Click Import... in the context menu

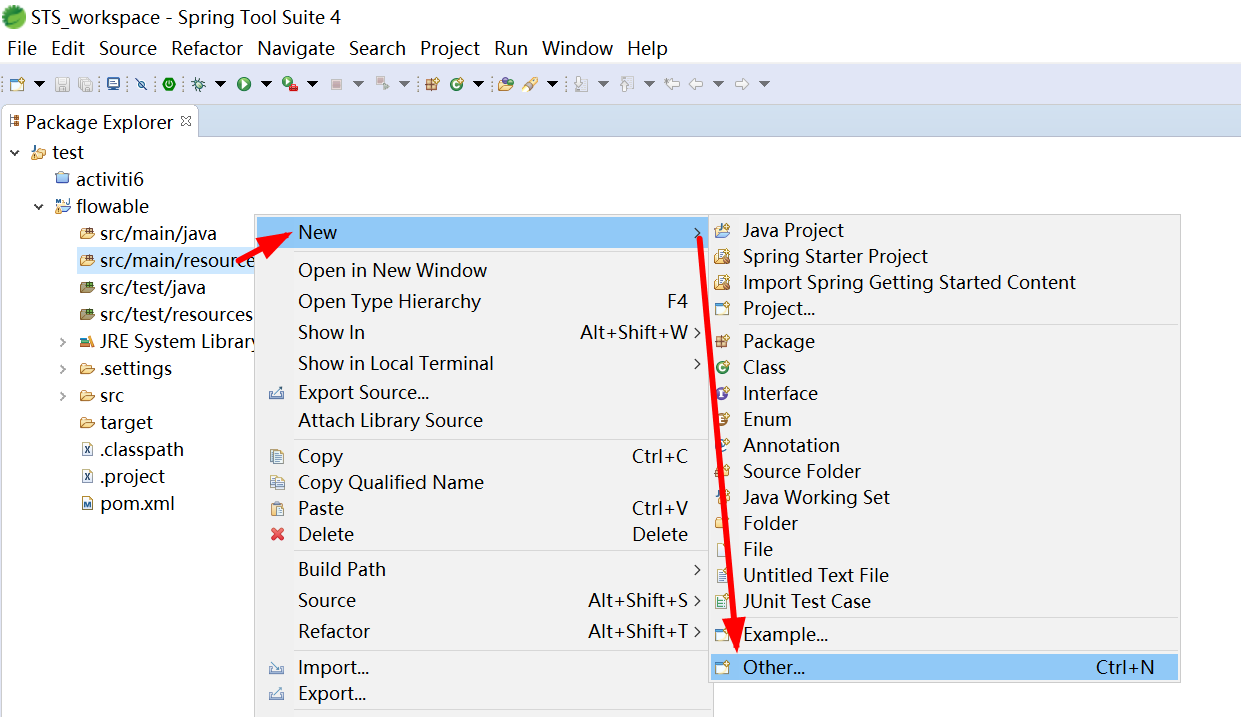(483, 668)
